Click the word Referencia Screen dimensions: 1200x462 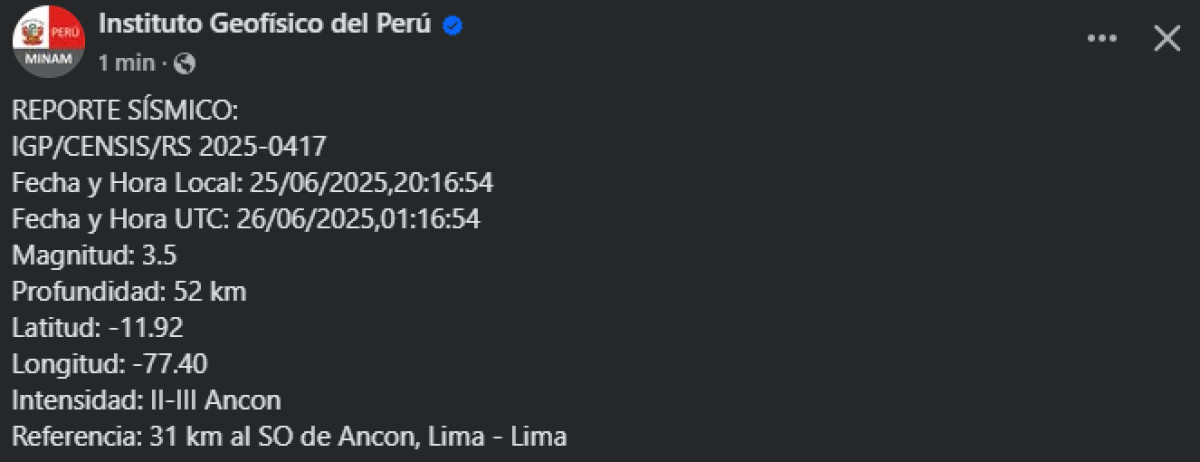pos(73,436)
